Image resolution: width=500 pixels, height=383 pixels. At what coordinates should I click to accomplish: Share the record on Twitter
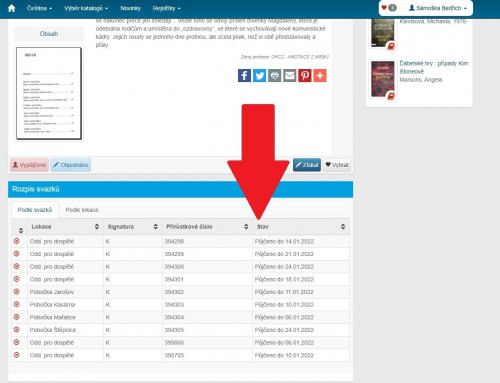click(x=259, y=75)
